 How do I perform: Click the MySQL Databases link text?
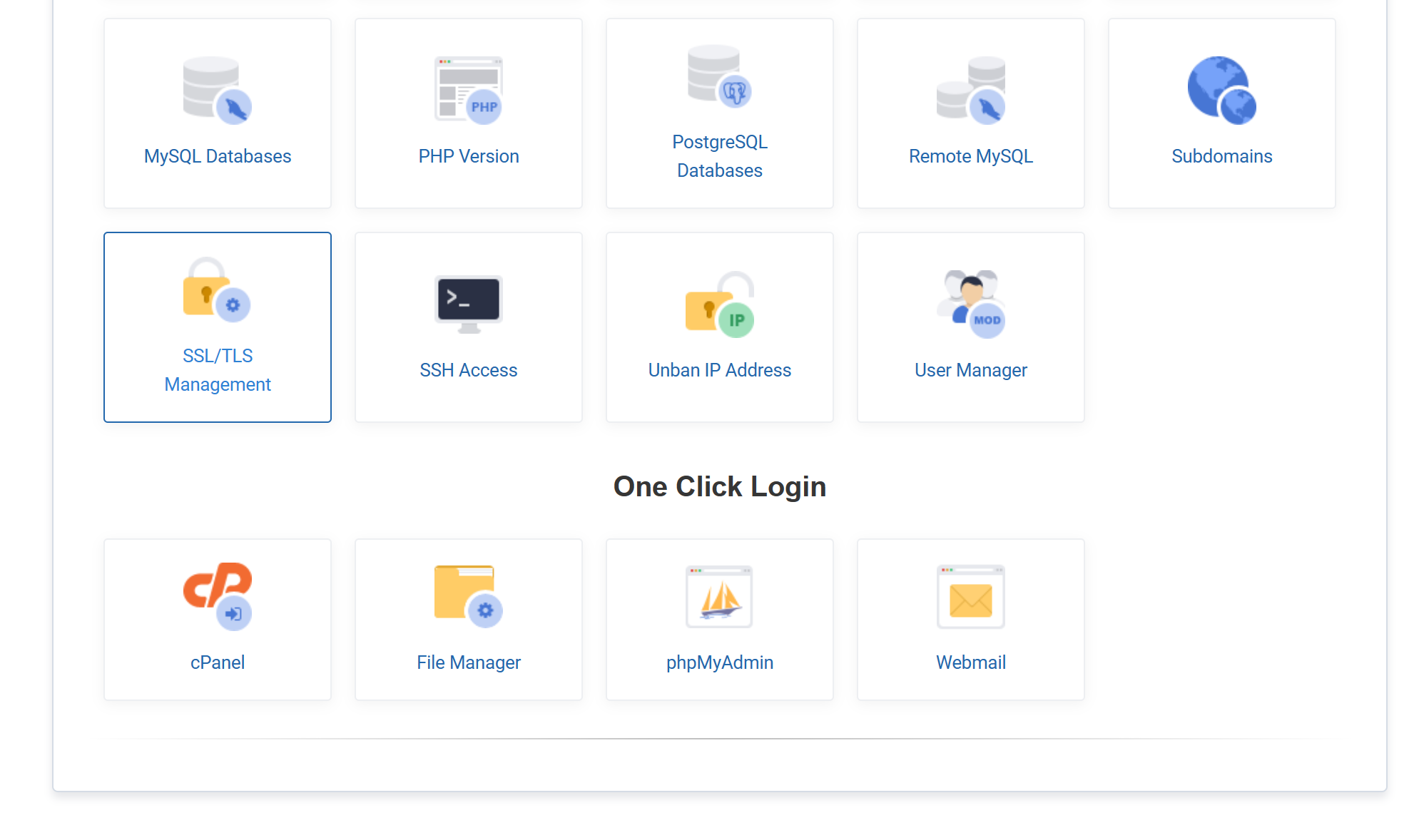click(x=218, y=156)
